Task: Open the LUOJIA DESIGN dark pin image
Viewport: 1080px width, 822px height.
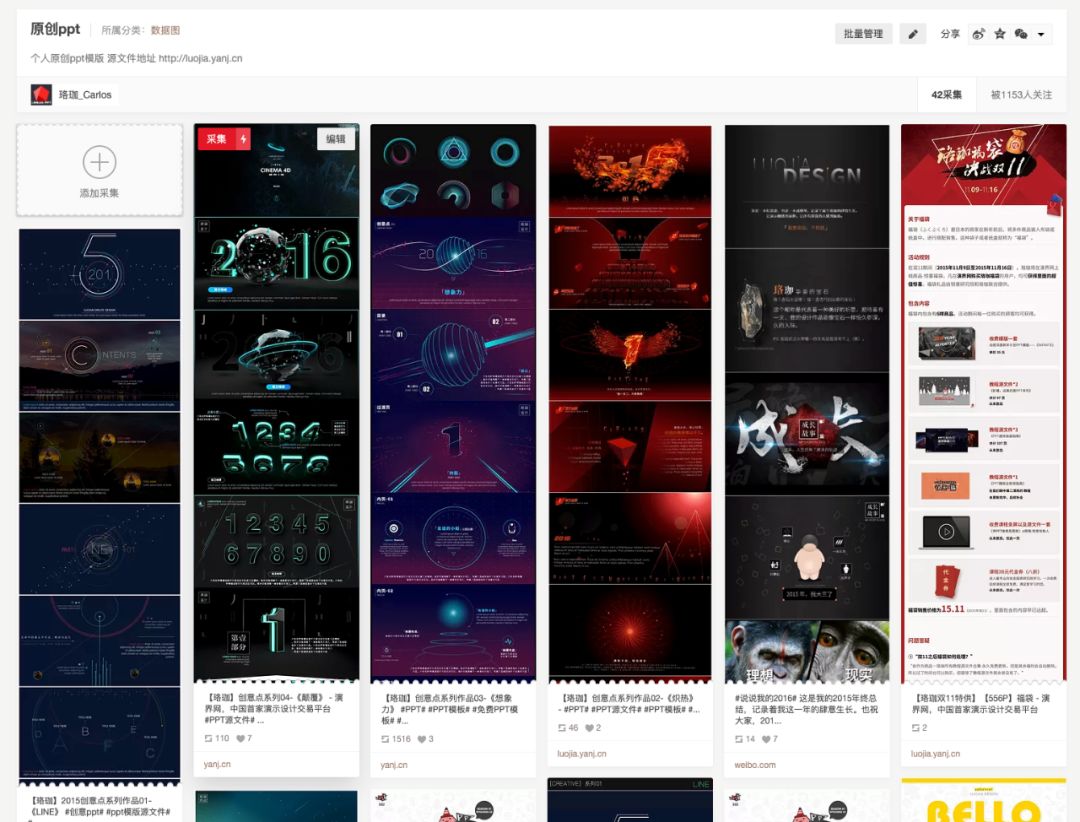Action: [x=807, y=403]
